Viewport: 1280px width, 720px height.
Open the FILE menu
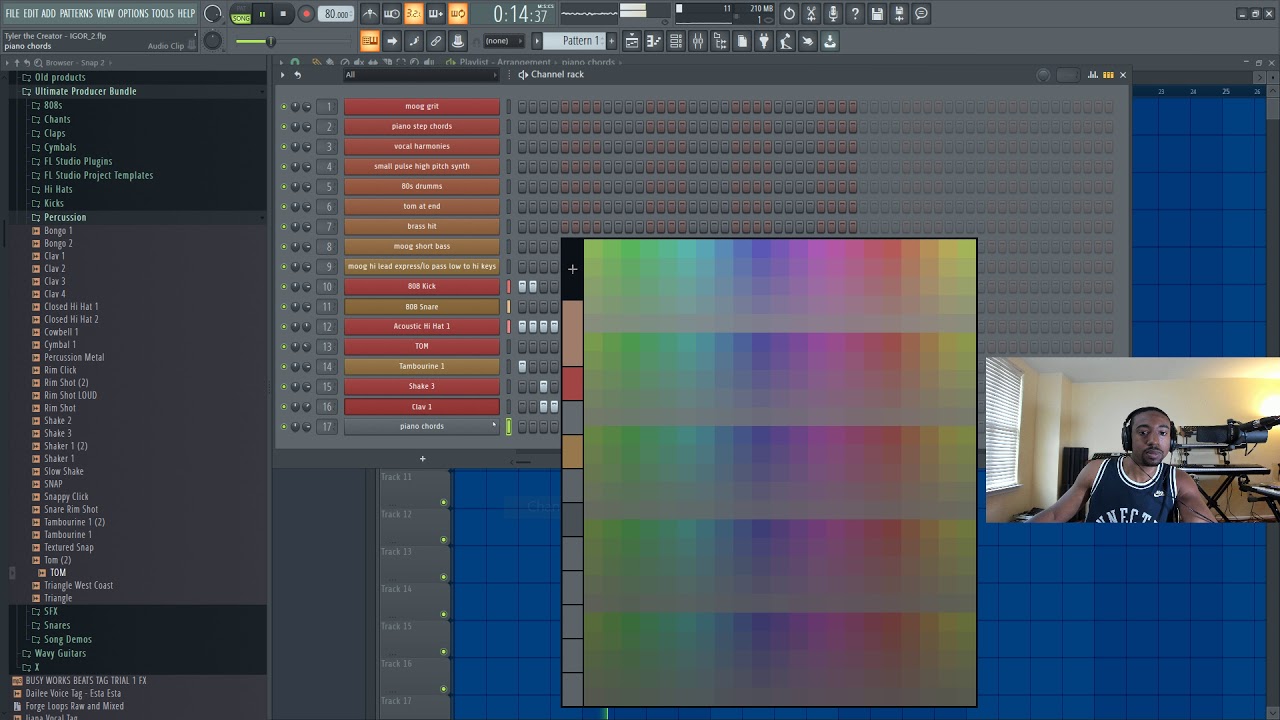pos(13,14)
